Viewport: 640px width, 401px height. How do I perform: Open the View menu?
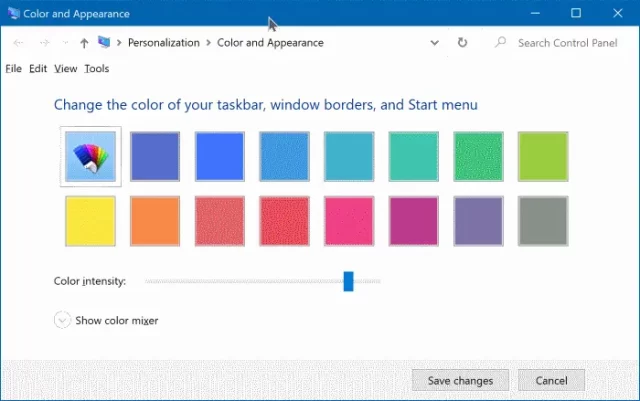click(65, 69)
